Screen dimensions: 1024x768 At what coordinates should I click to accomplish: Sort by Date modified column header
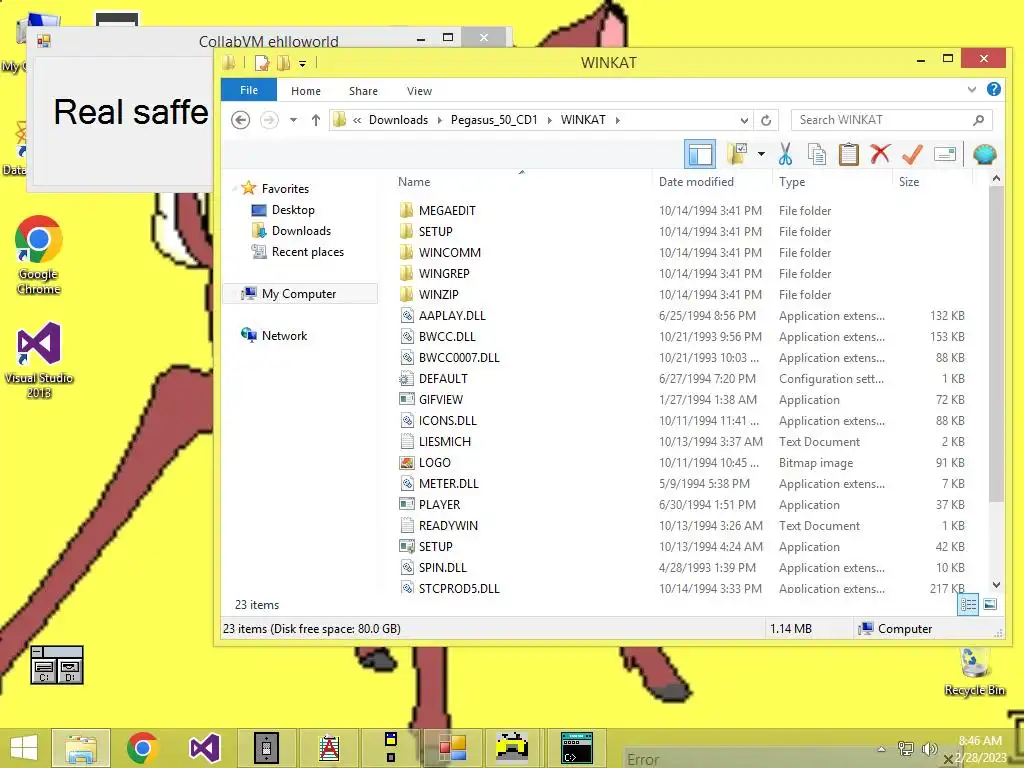[x=696, y=182]
